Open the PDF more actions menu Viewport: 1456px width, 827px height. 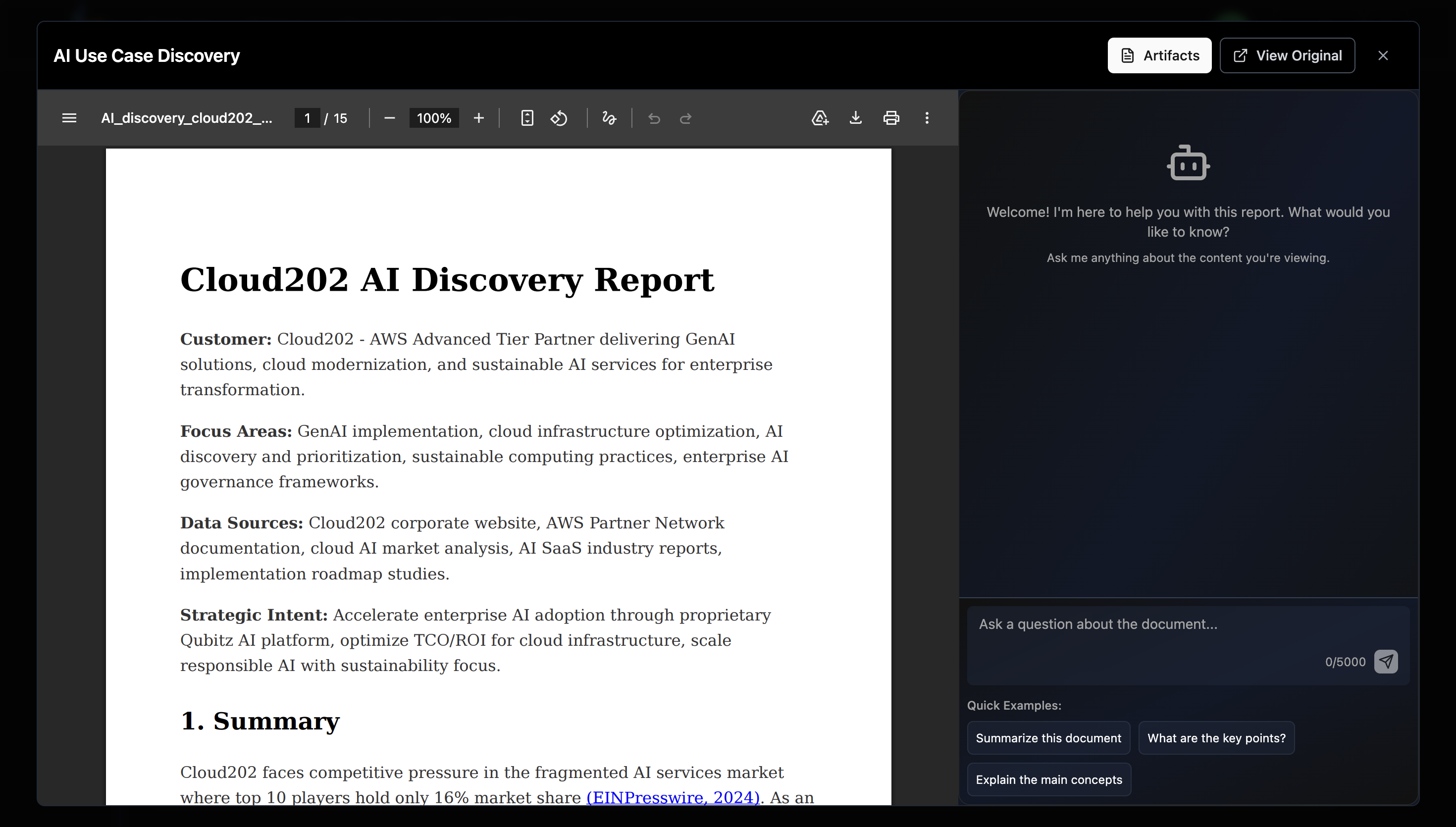pos(927,118)
